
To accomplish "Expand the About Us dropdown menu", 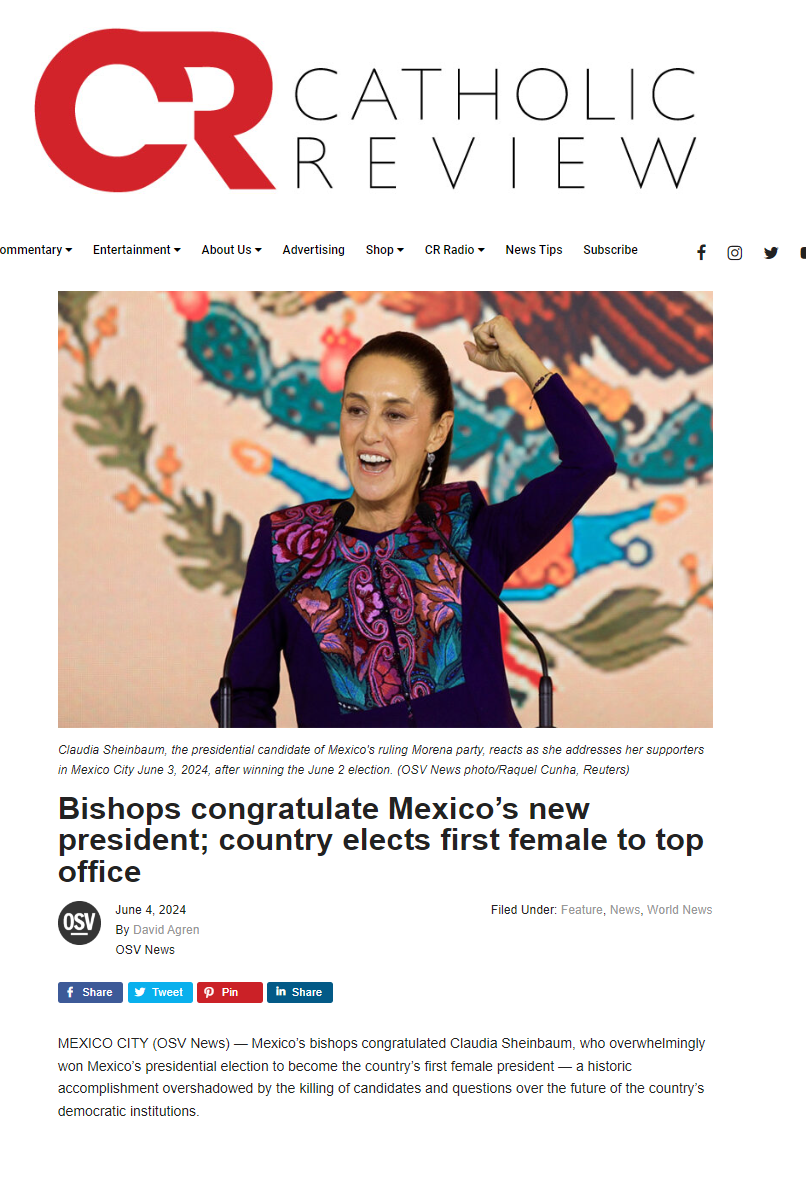I will 231,250.
